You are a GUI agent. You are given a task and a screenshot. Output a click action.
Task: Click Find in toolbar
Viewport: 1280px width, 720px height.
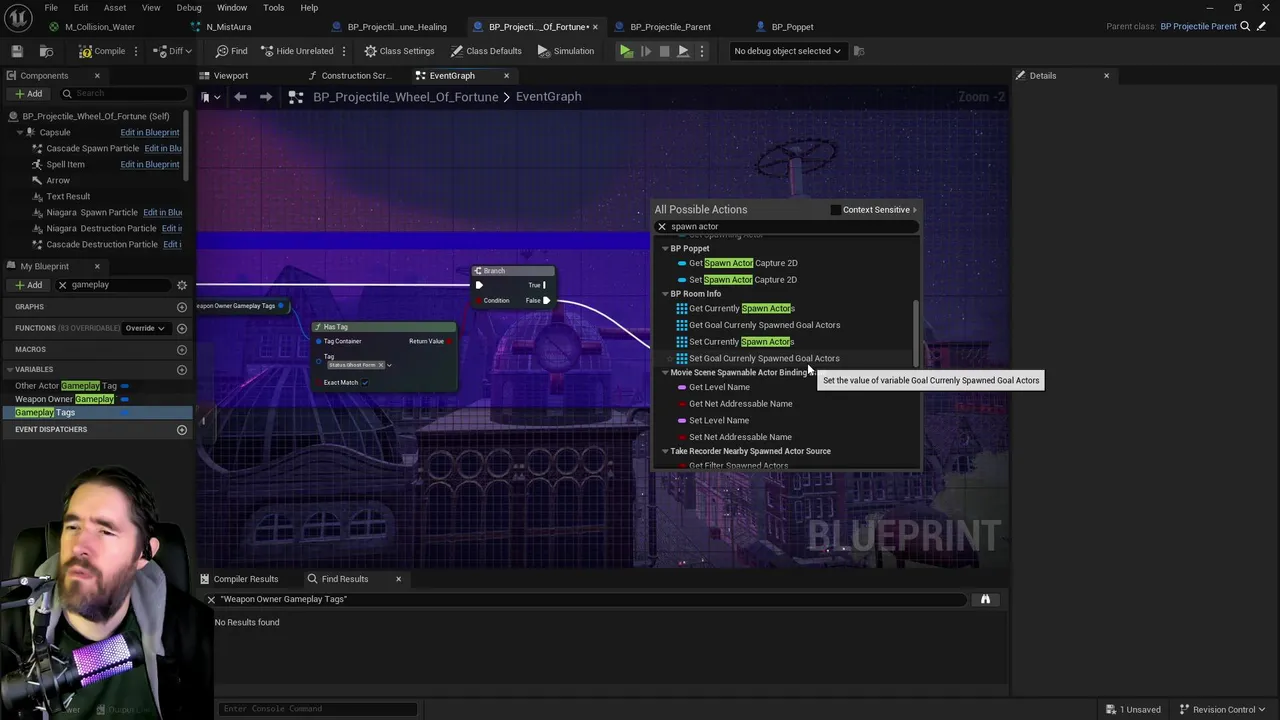tap(231, 51)
